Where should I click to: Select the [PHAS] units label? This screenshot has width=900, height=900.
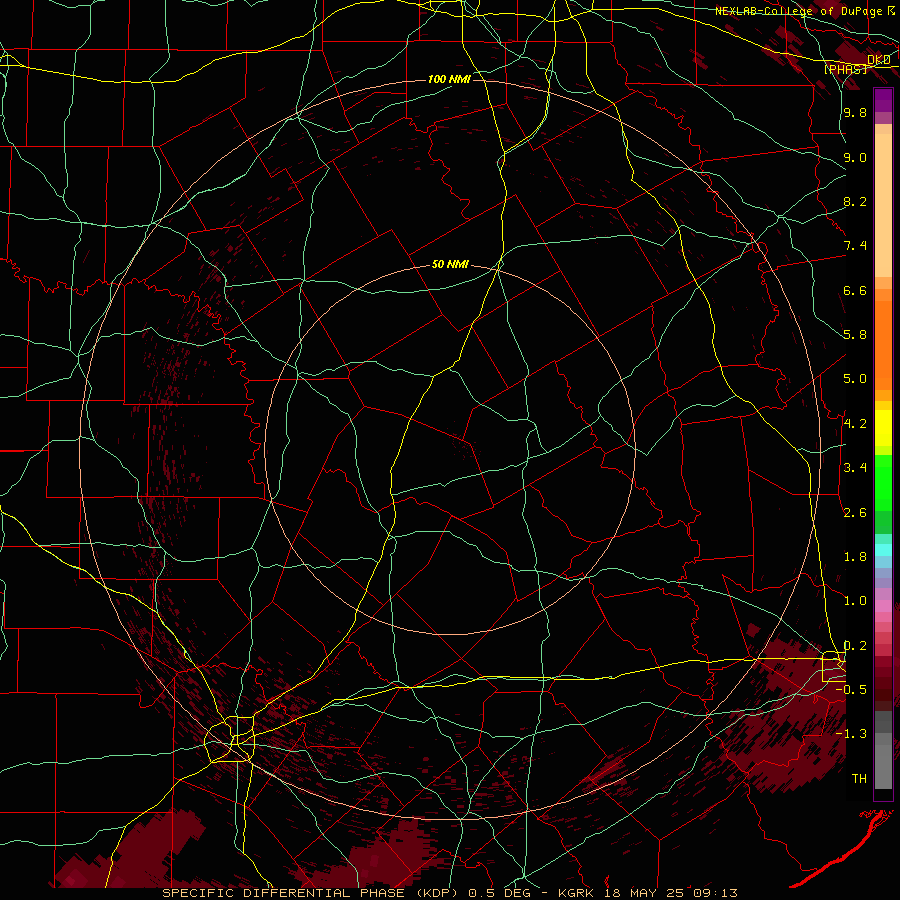click(x=845, y=69)
